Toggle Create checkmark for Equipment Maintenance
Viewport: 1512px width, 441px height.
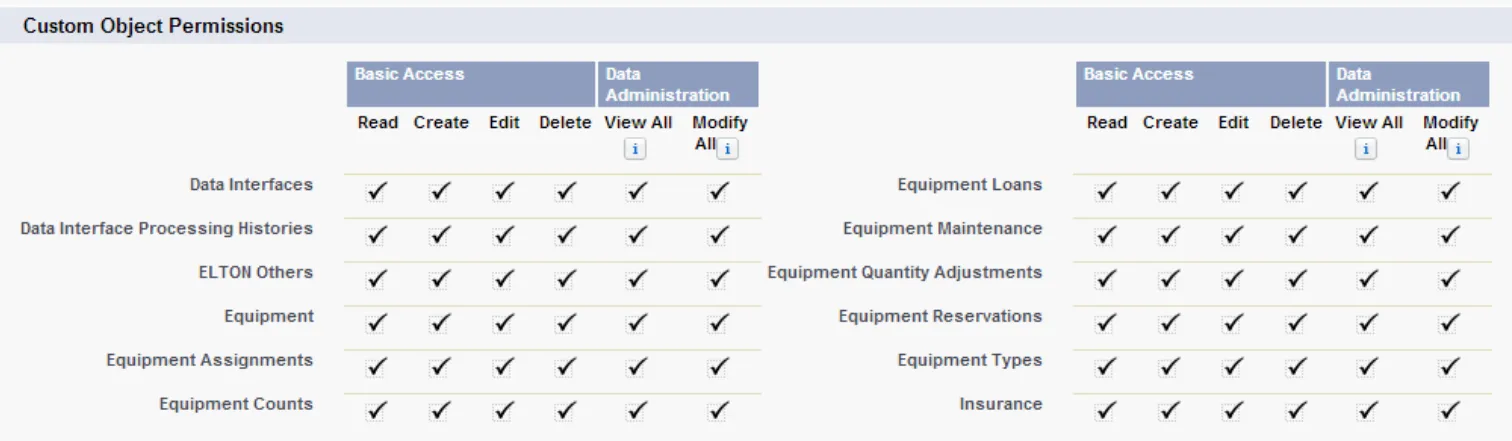1170,236
